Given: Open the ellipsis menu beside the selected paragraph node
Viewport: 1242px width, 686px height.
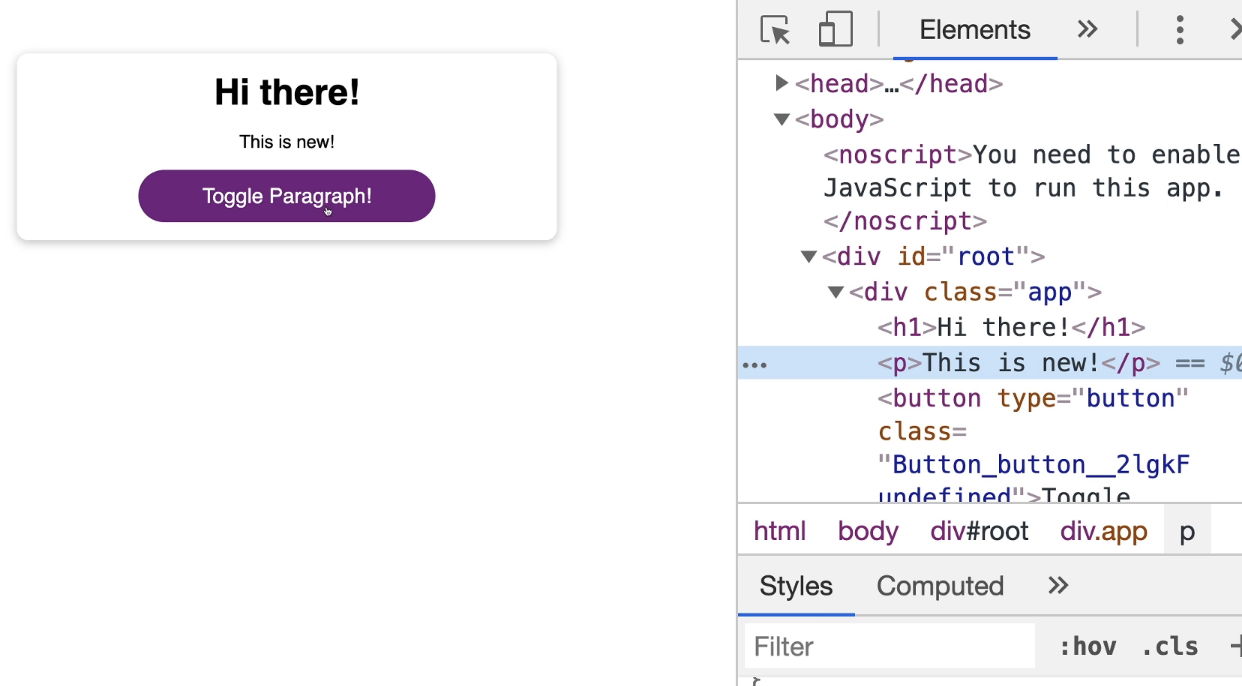Looking at the screenshot, I should pos(753,363).
